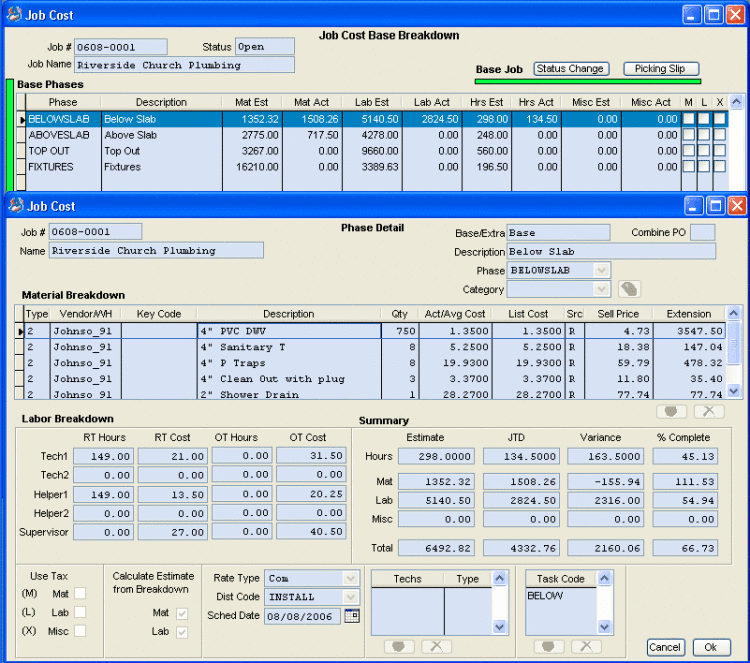Select the 4" Sanitary T material row
This screenshot has height=663, width=750.
pyautogui.click(x=370, y=347)
